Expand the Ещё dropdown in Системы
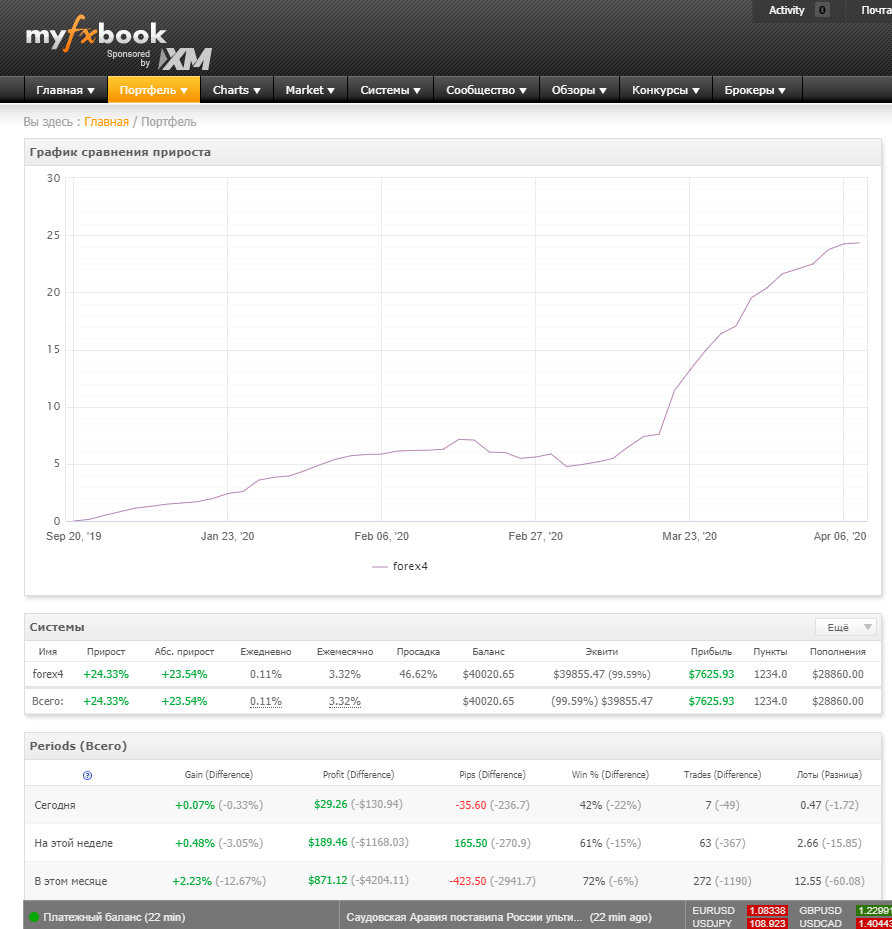 [x=845, y=627]
